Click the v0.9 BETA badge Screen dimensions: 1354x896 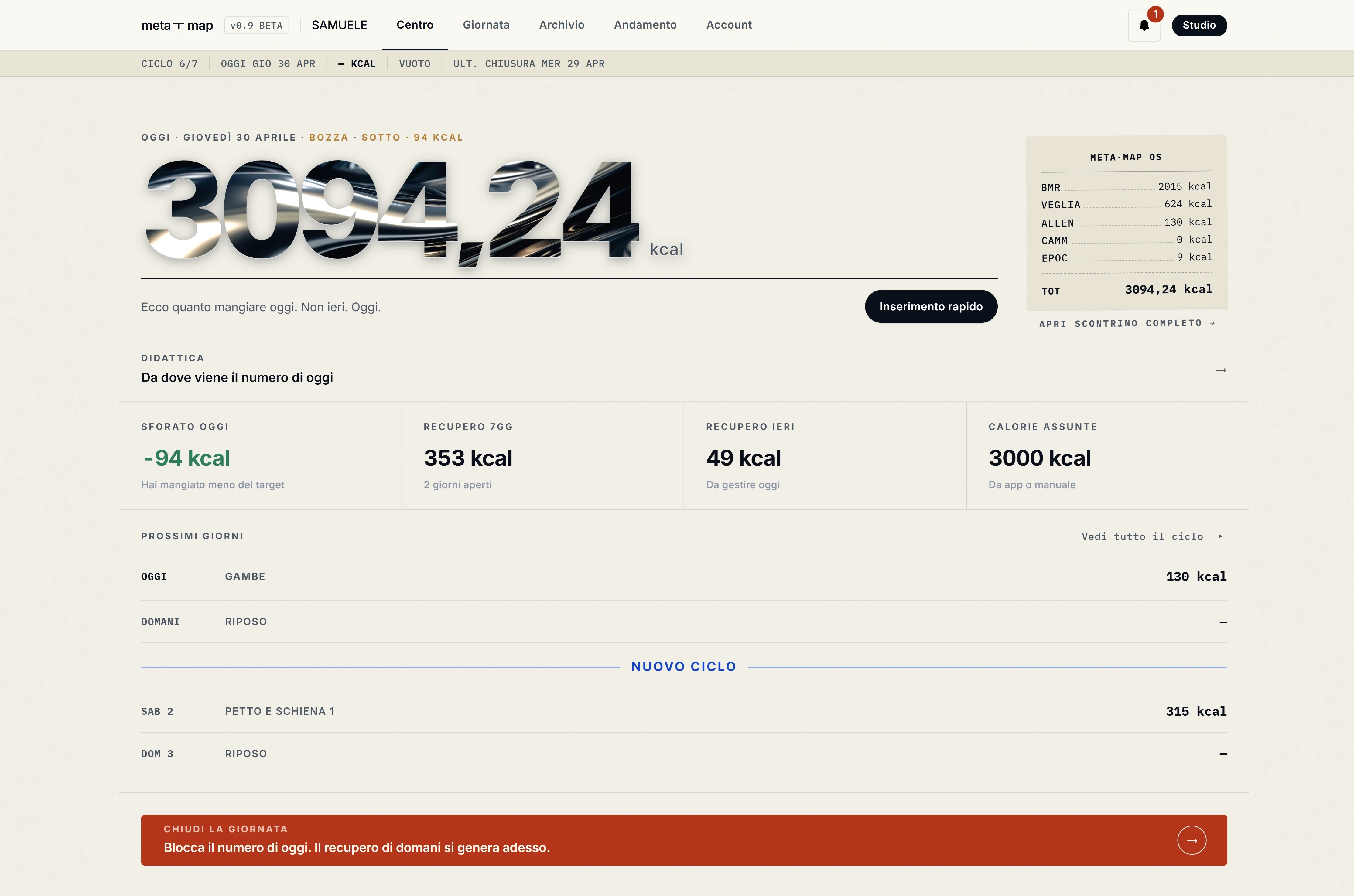tap(257, 25)
